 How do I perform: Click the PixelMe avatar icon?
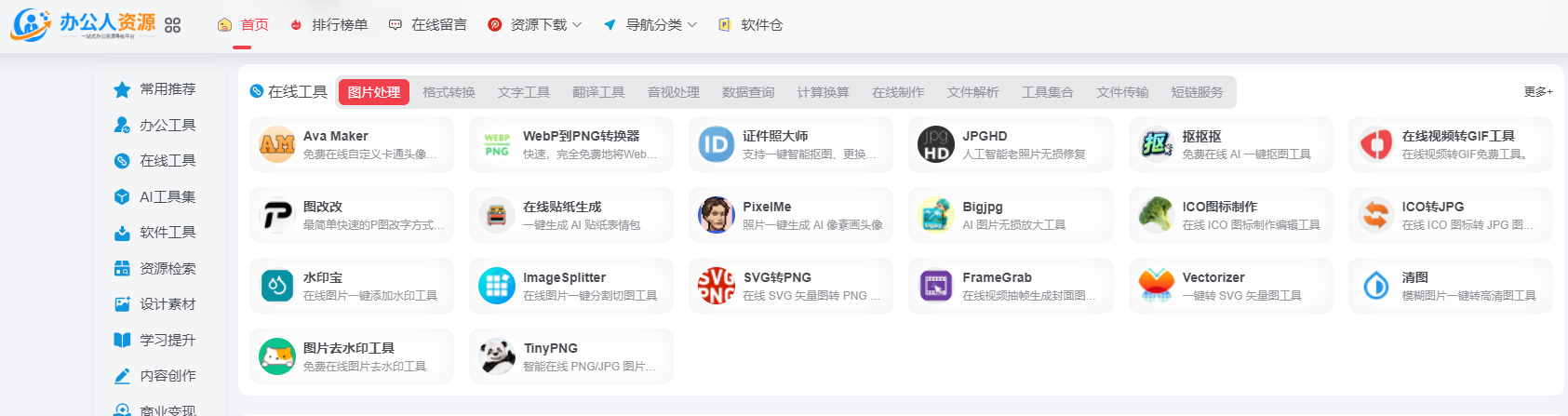coord(717,215)
